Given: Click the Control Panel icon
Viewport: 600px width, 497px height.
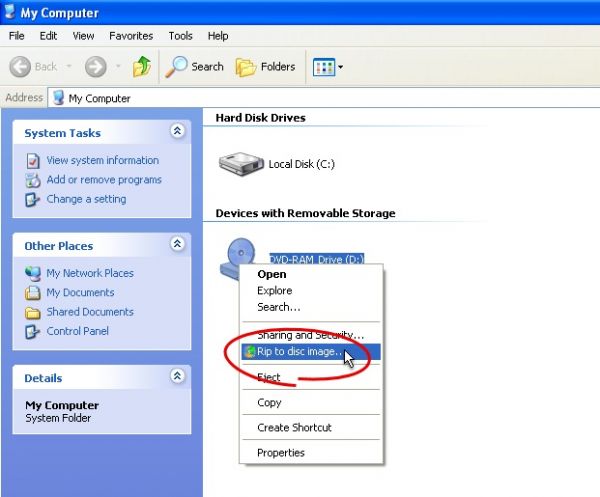Looking at the screenshot, I should (33, 331).
